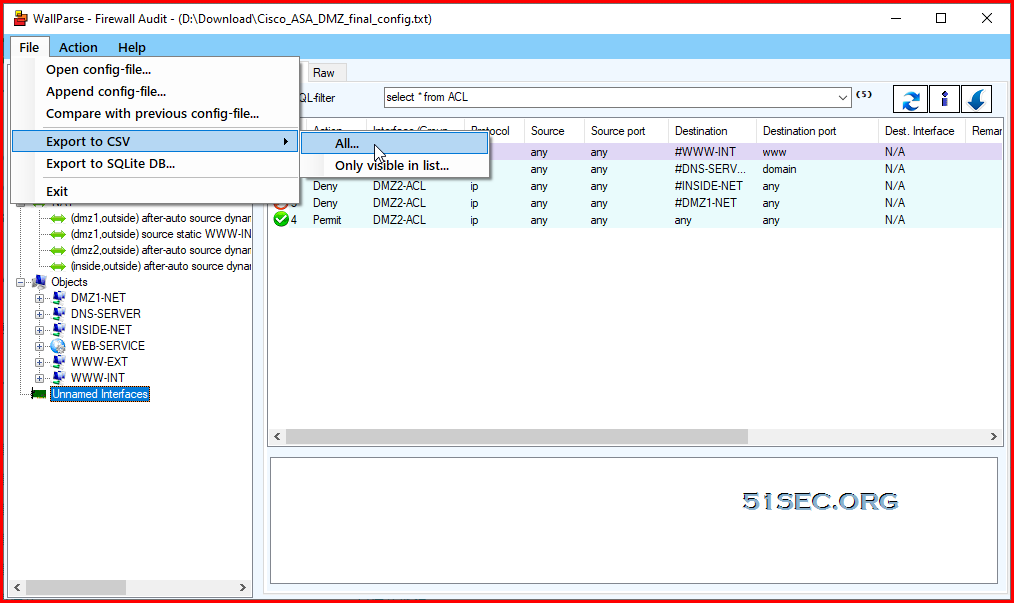Choose Only visible in list... option
The image size is (1014, 603).
pos(394,165)
